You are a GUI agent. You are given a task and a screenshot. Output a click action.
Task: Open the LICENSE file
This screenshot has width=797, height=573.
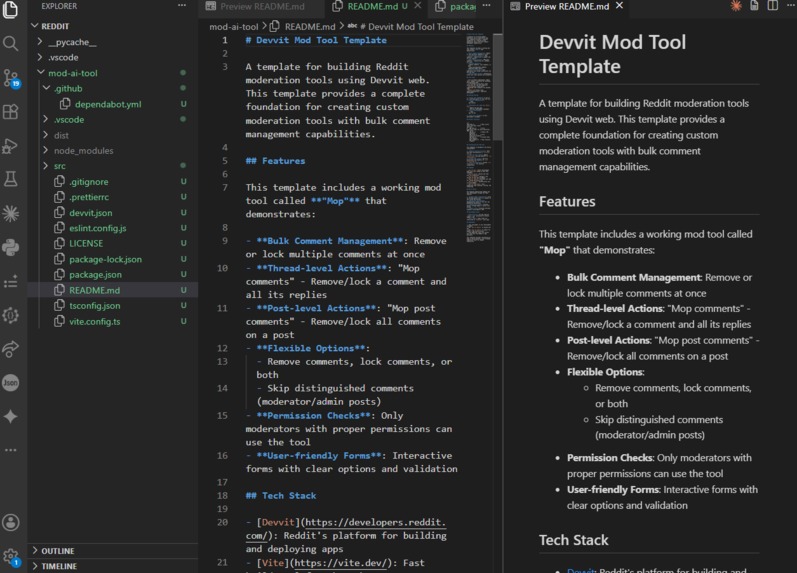[86, 243]
